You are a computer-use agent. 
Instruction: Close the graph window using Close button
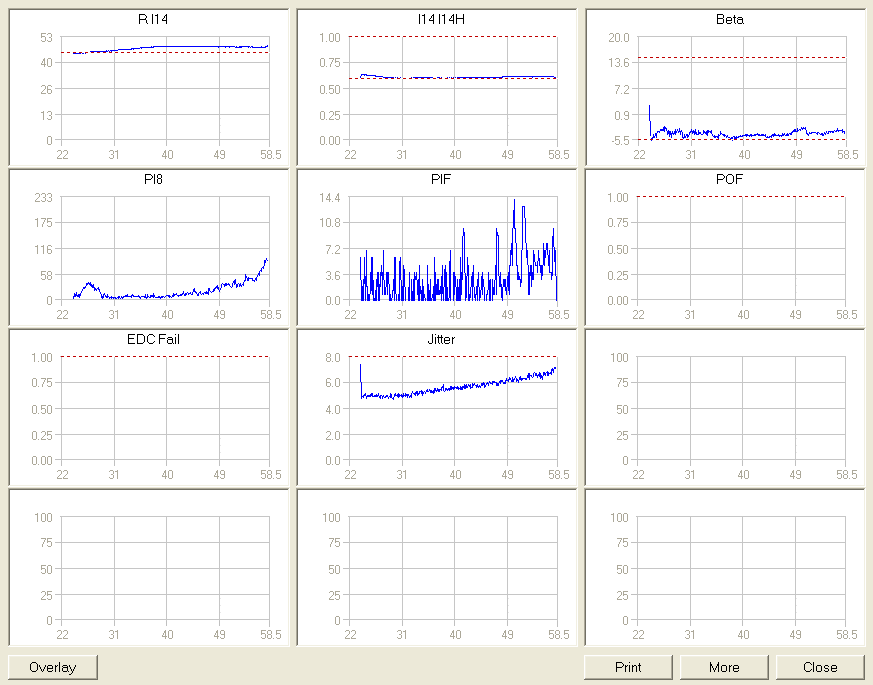tap(820, 667)
